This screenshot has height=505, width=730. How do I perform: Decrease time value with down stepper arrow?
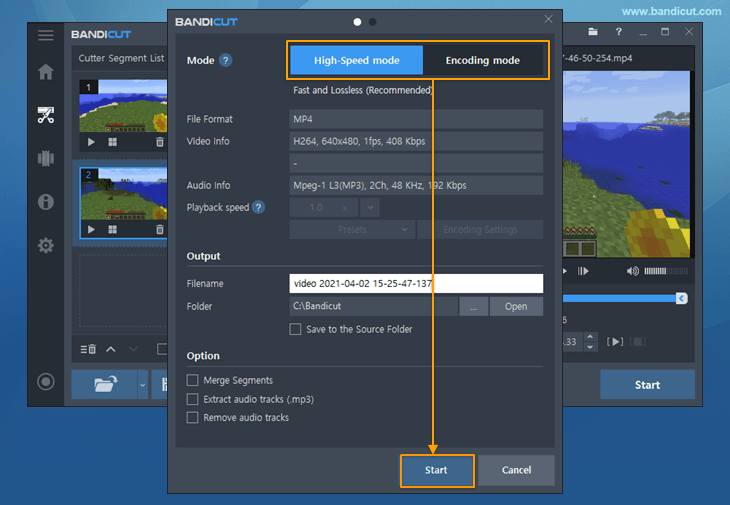click(x=590, y=347)
